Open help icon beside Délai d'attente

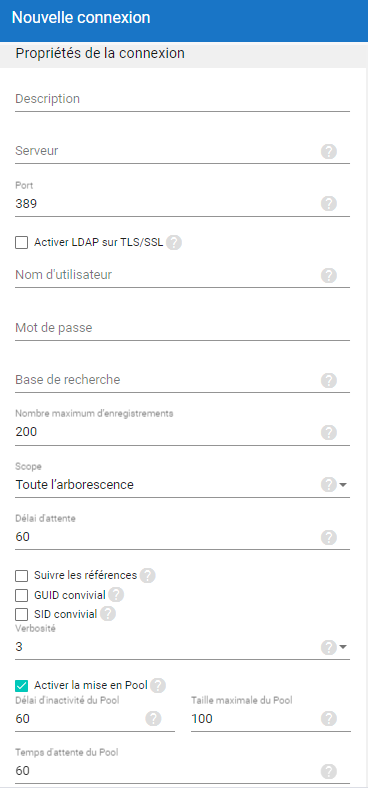[328, 537]
